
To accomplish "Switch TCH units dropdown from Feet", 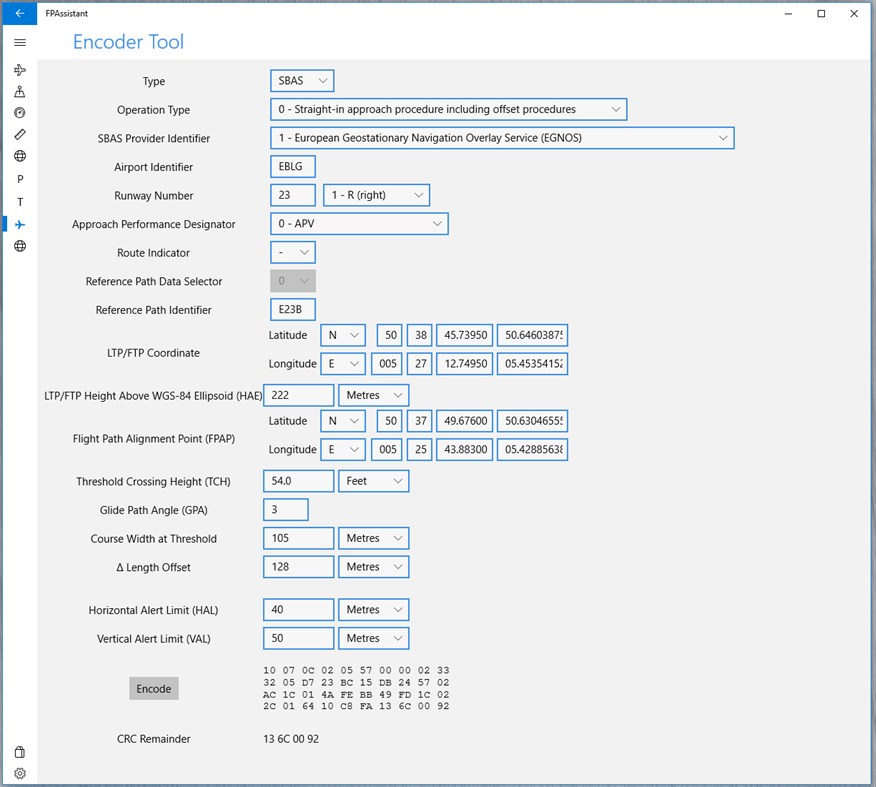I will [373, 481].
